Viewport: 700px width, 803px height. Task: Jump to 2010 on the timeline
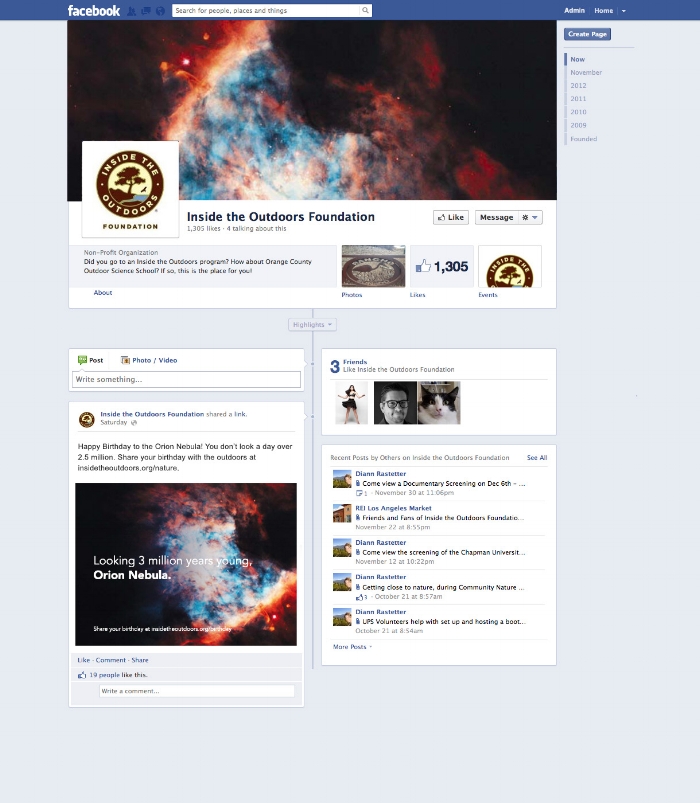pyautogui.click(x=578, y=112)
